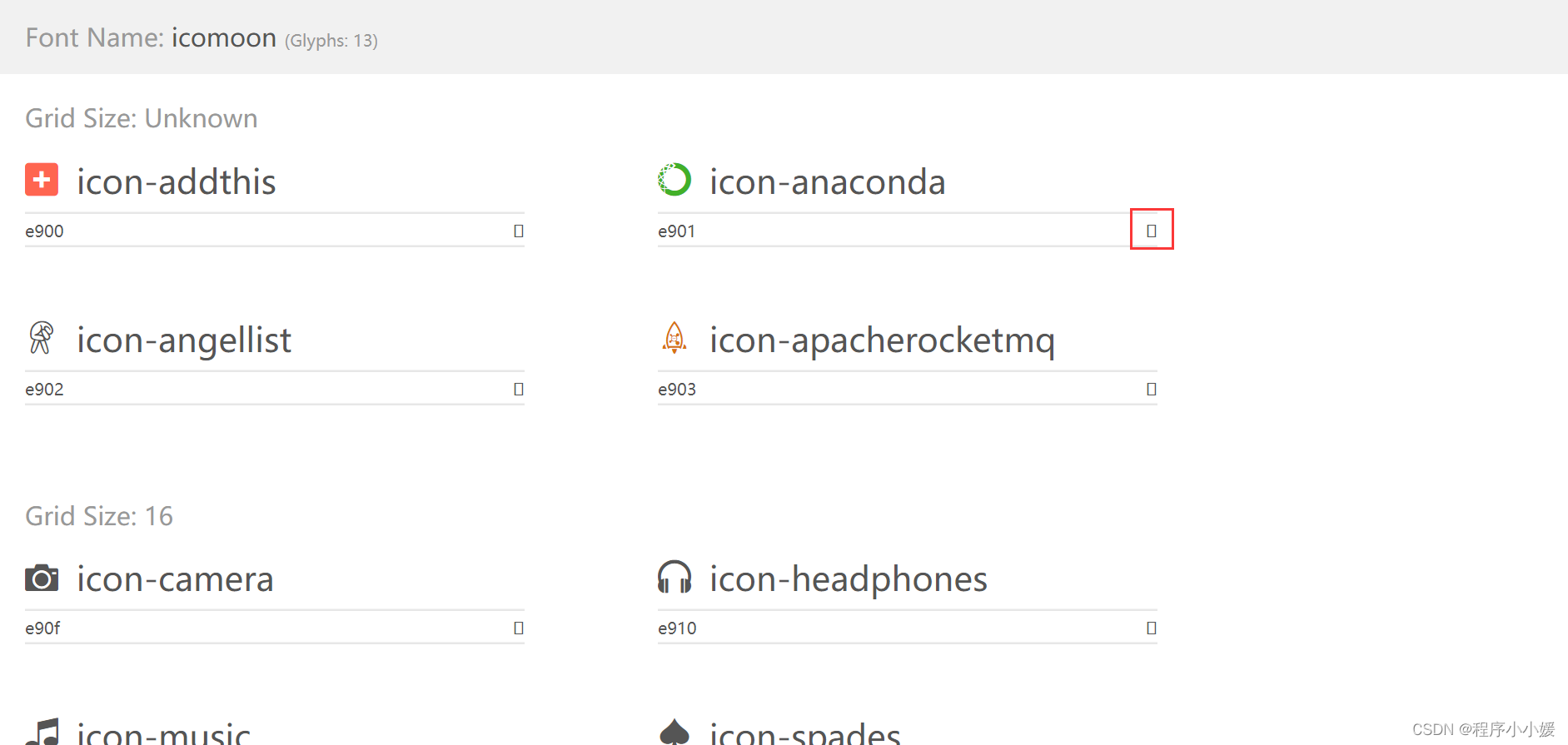Screen dimensions: 1568x745
Task: Click the glyph character box beside e900
Action: [x=519, y=231]
